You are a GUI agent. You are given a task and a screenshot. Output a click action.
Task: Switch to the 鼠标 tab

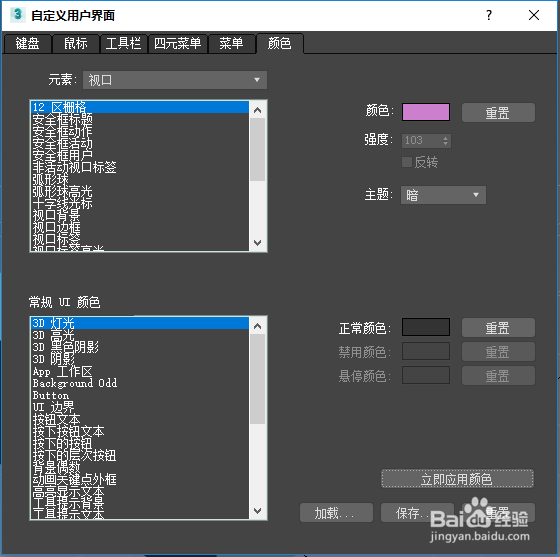pos(76,44)
